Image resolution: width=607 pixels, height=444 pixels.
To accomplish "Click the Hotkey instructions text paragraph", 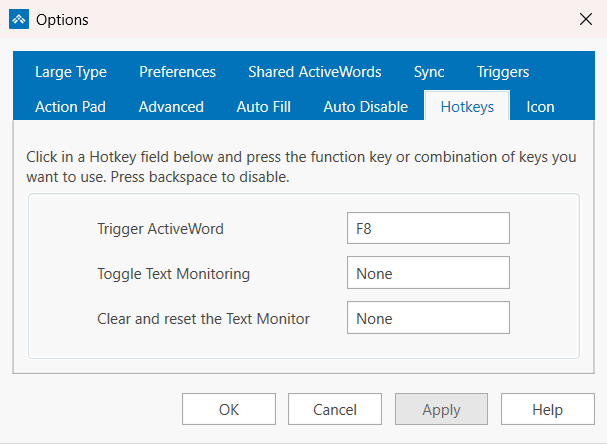I will click(x=301, y=167).
